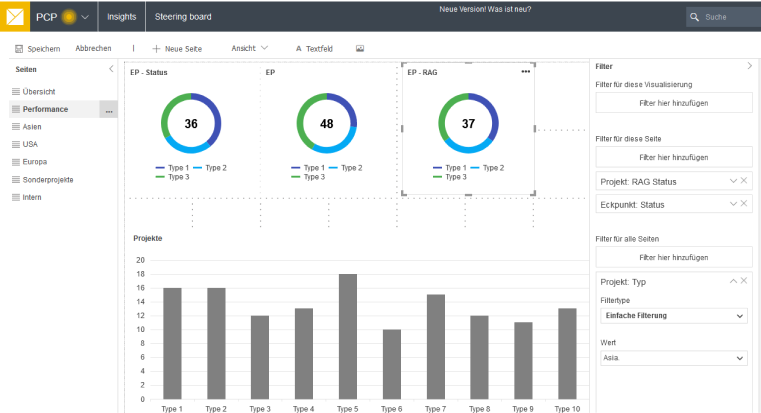Remove the Projekt: Typ filter
Viewport: 761px width, 413px height.
tap(743, 281)
